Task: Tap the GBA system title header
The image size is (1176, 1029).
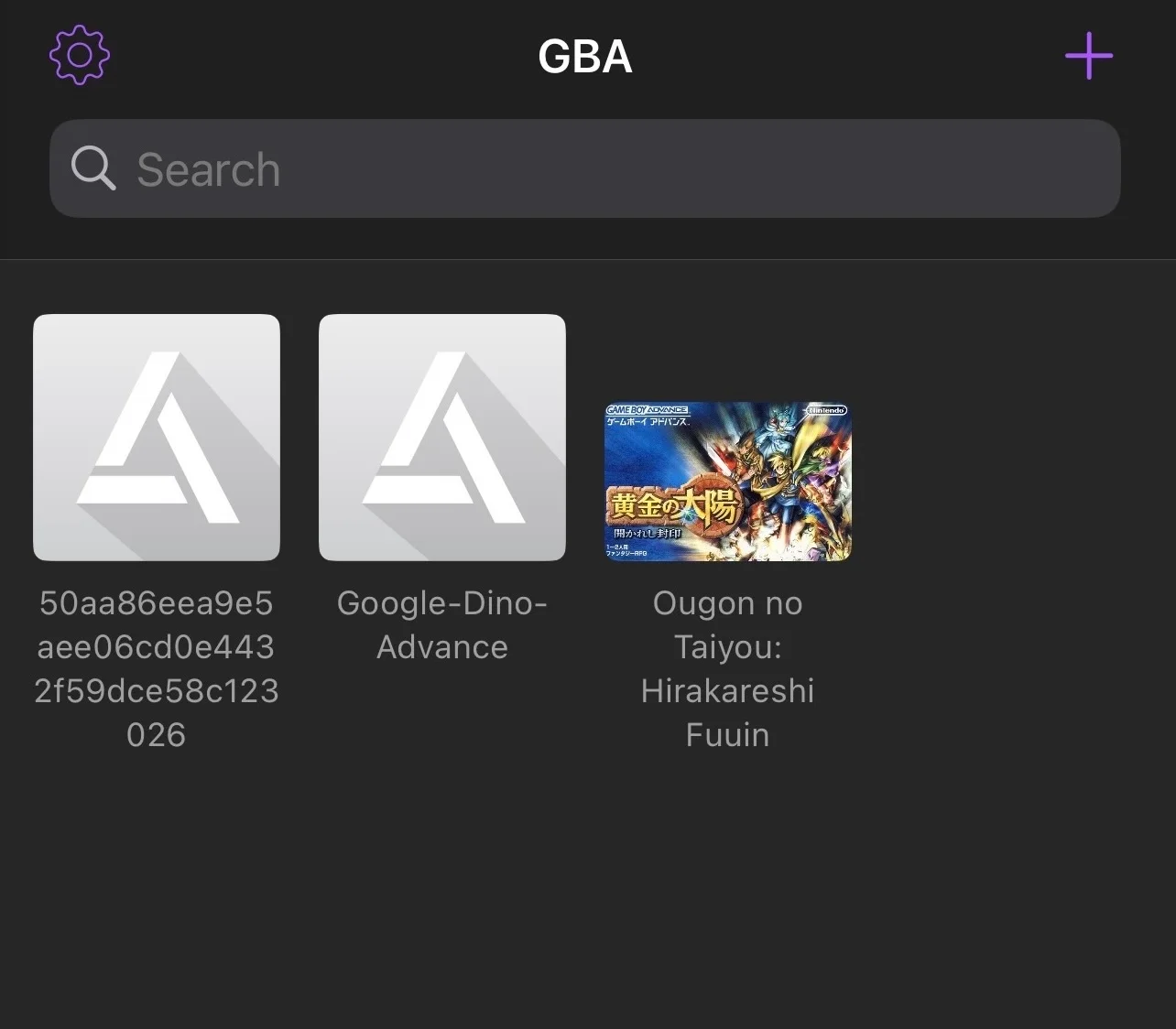Action: click(585, 57)
